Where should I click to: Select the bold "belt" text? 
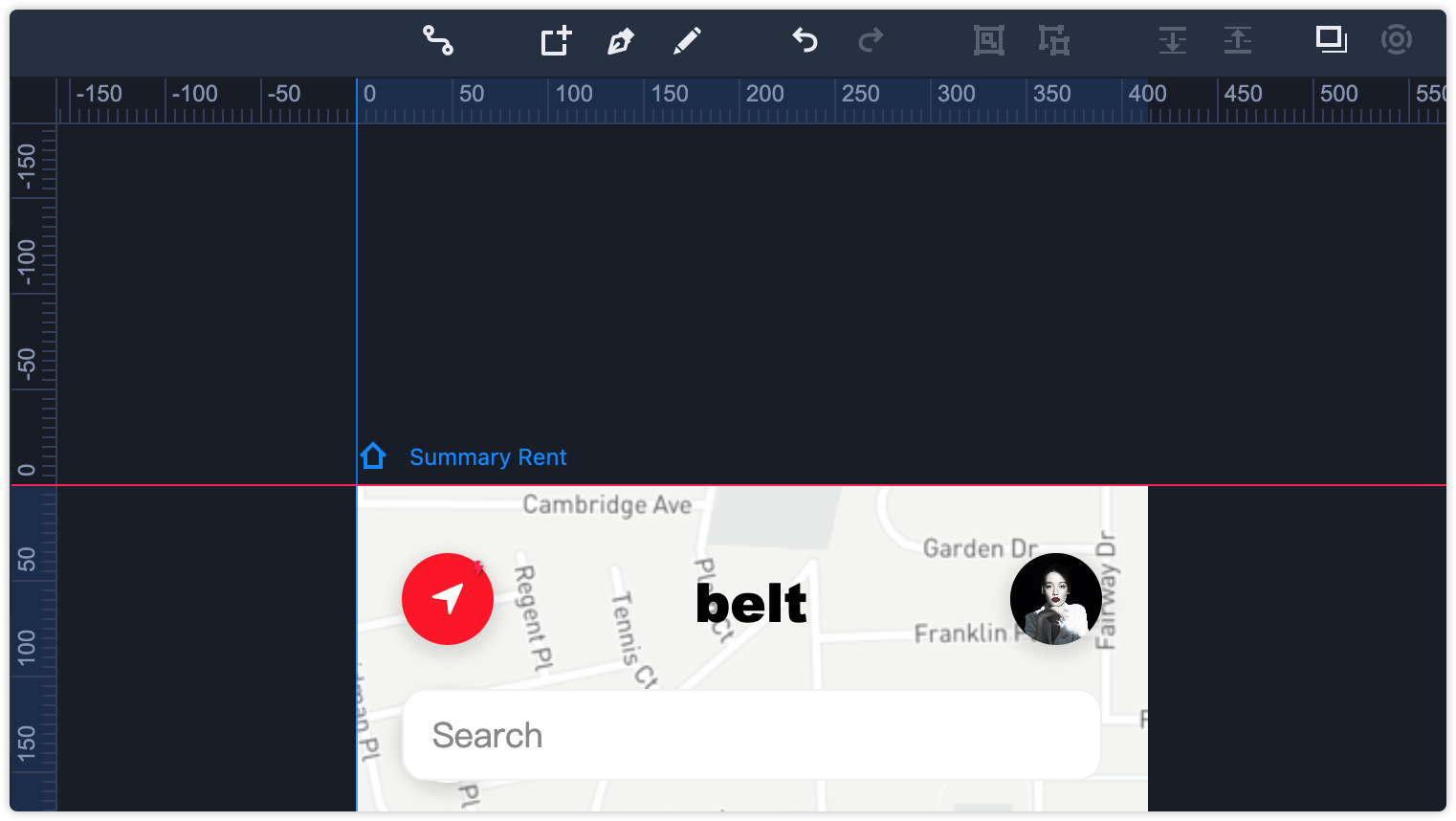click(x=751, y=604)
